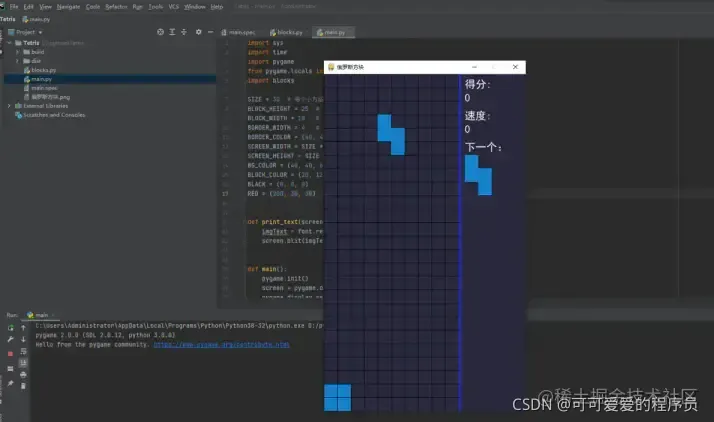
Task: Open the Navigate menu
Action: coord(68,7)
